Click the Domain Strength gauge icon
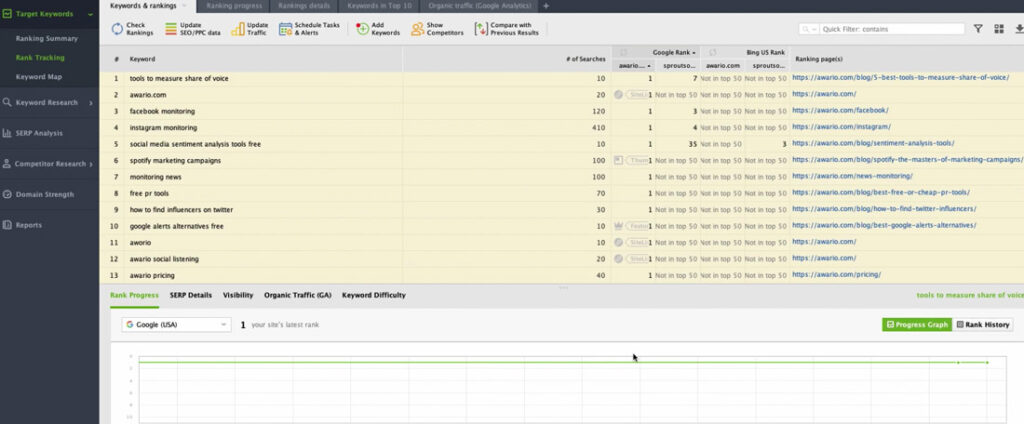 coord(7,194)
